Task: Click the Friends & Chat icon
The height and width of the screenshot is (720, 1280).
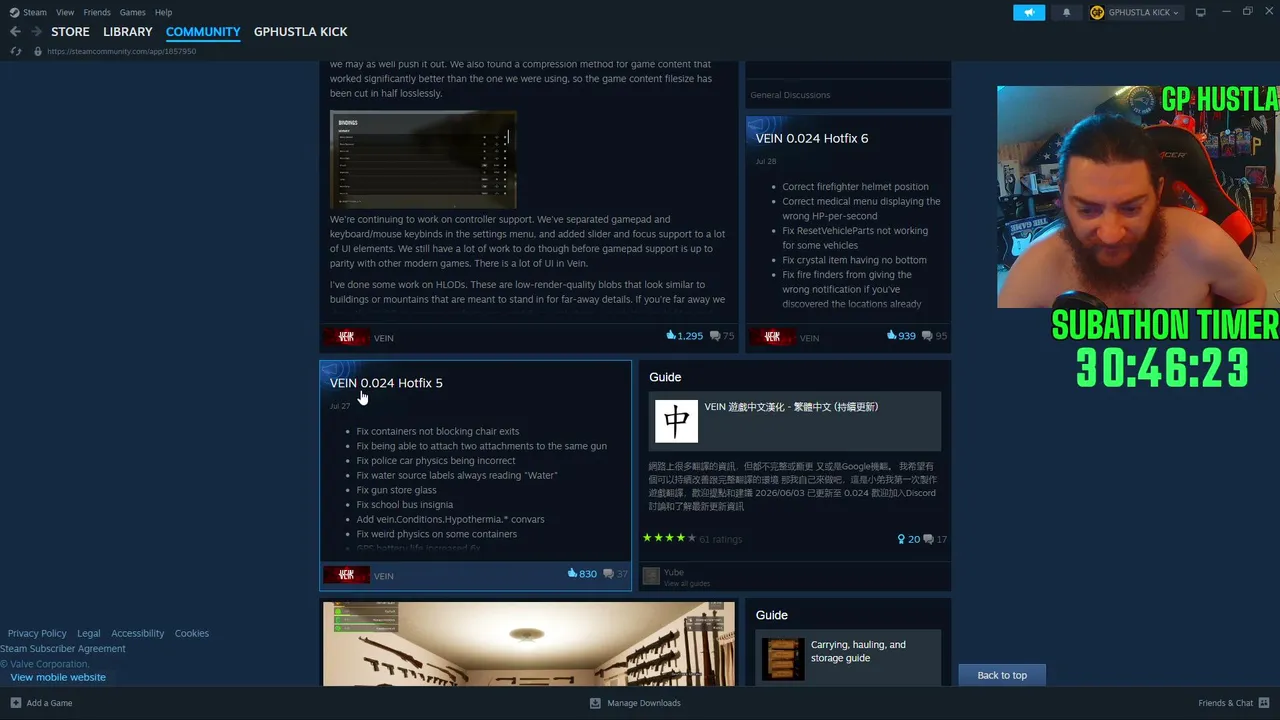Action: point(1265,703)
